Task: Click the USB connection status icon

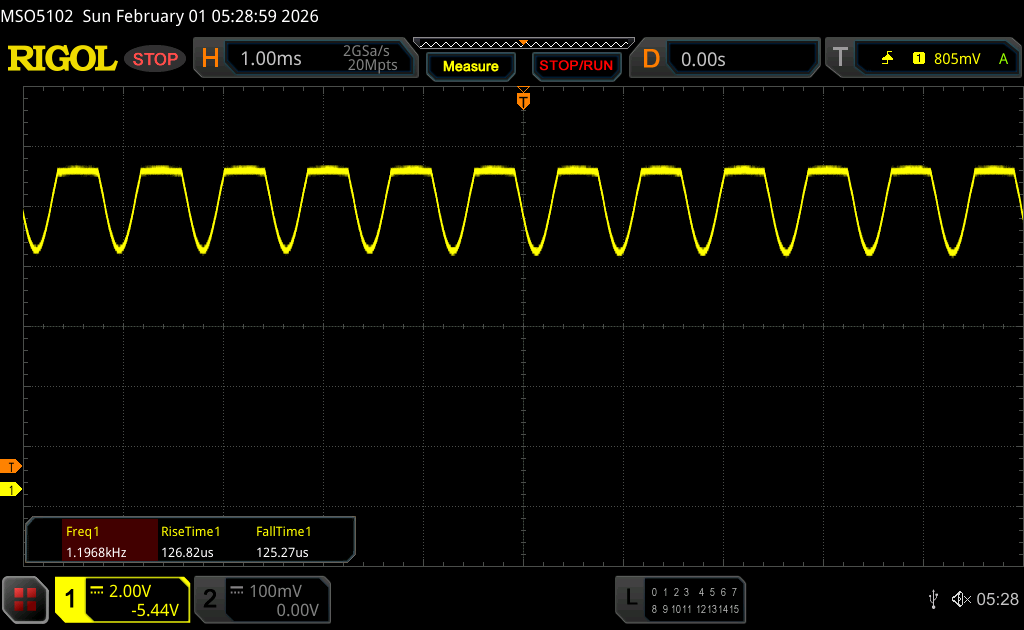Action: point(933,599)
